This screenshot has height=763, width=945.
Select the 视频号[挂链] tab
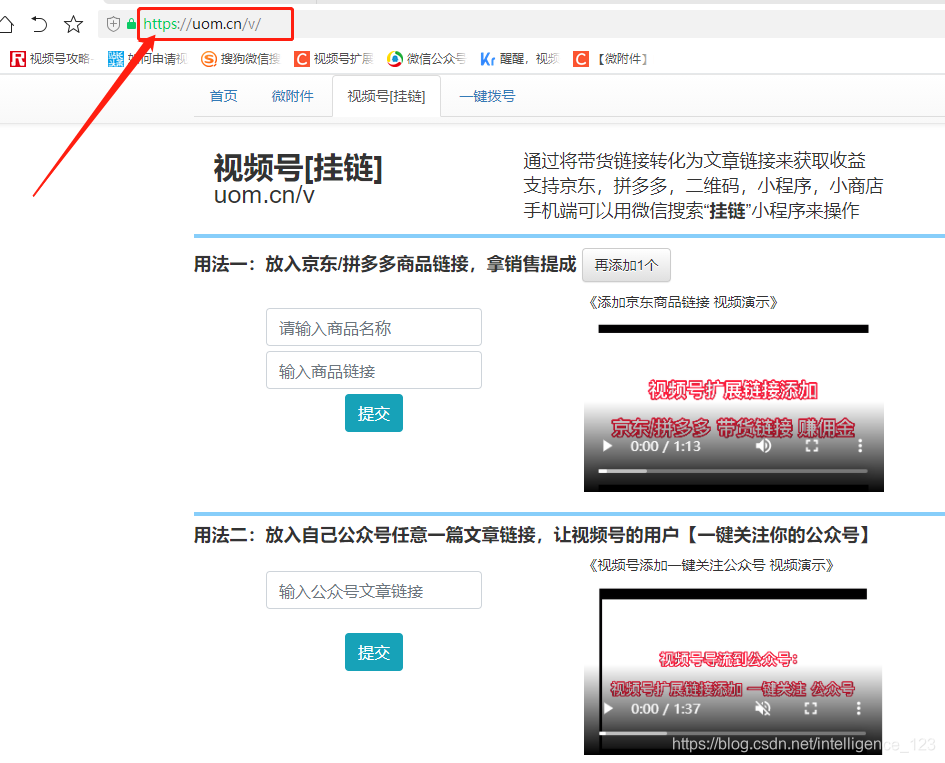(386, 96)
